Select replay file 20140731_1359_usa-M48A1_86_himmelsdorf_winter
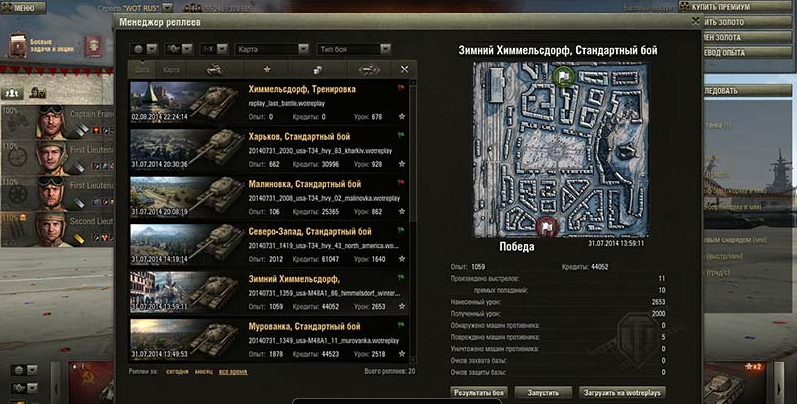The width and height of the screenshot is (797, 404). click(324, 293)
